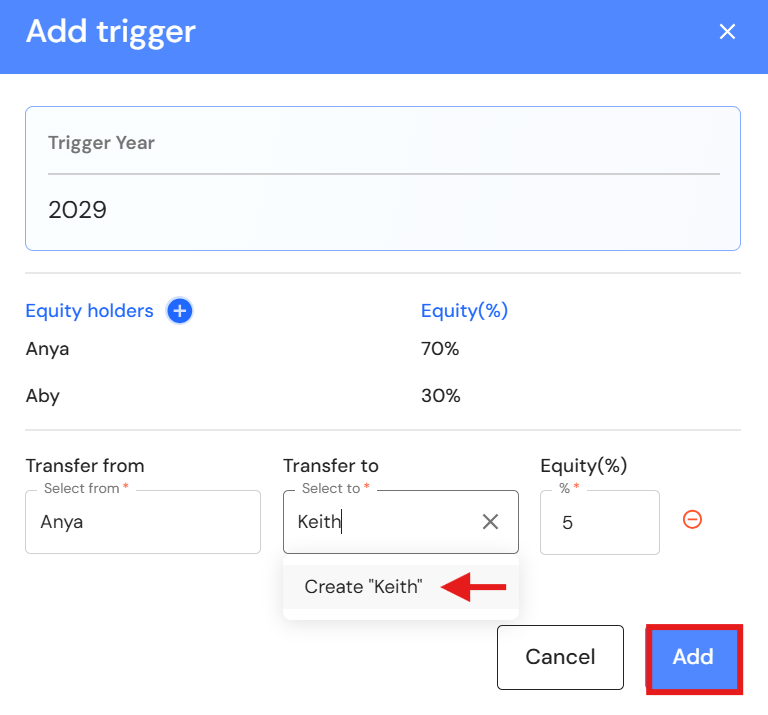Click the Transfer from label
This screenshot has height=715, width=768.
coord(85,466)
